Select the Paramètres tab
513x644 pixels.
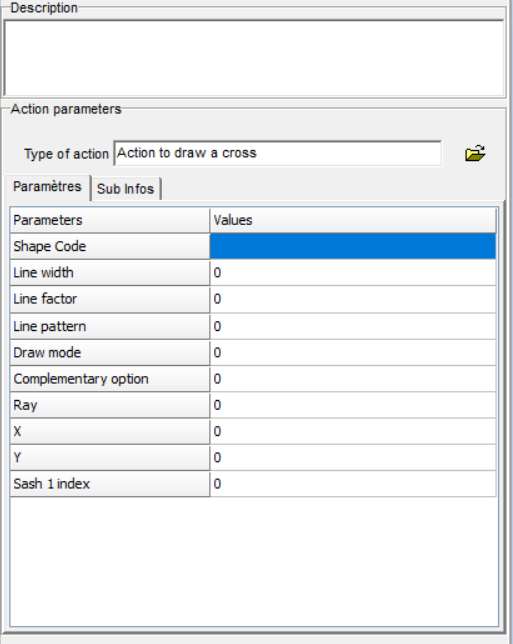[47, 187]
